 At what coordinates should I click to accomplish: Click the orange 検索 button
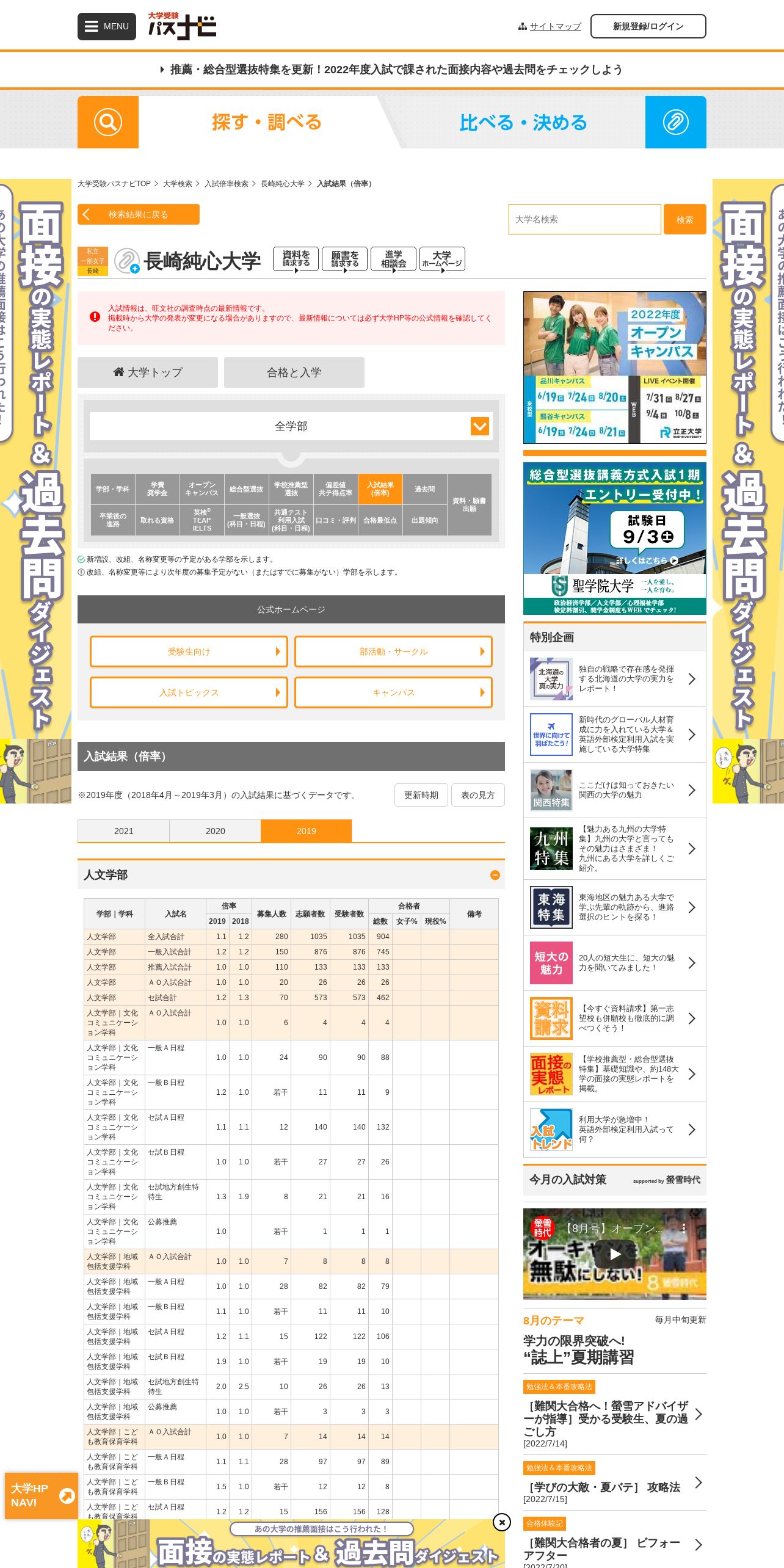[x=685, y=219]
